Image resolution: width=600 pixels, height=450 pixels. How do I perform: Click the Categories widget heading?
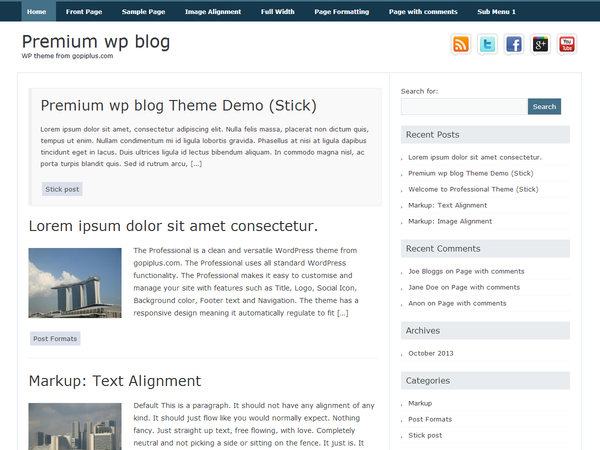click(485, 381)
